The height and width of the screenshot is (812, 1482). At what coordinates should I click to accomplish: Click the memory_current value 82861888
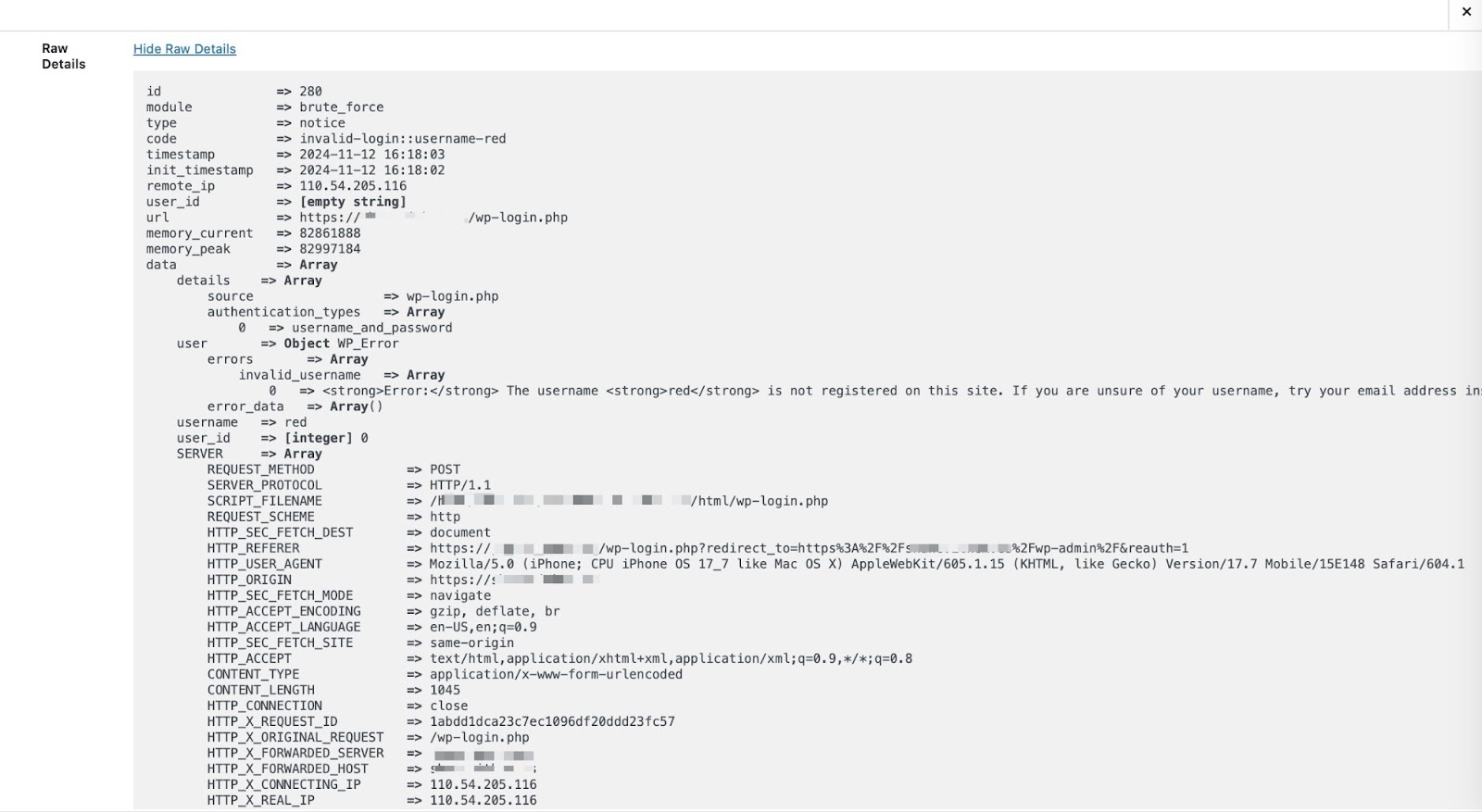[x=330, y=233]
